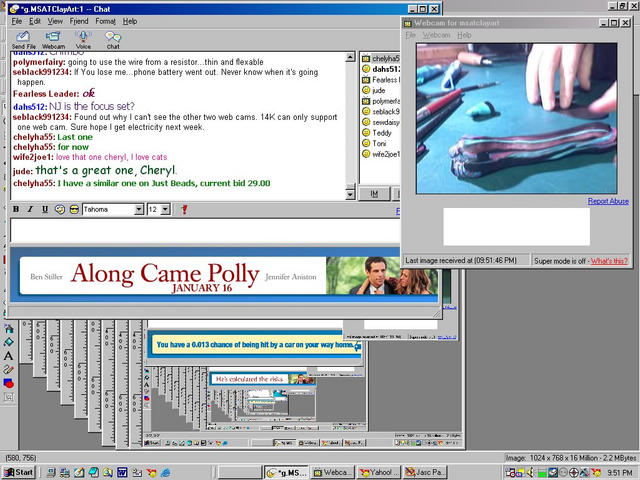Click the Chat toolbar icon
640x480 pixels.
coord(113,40)
